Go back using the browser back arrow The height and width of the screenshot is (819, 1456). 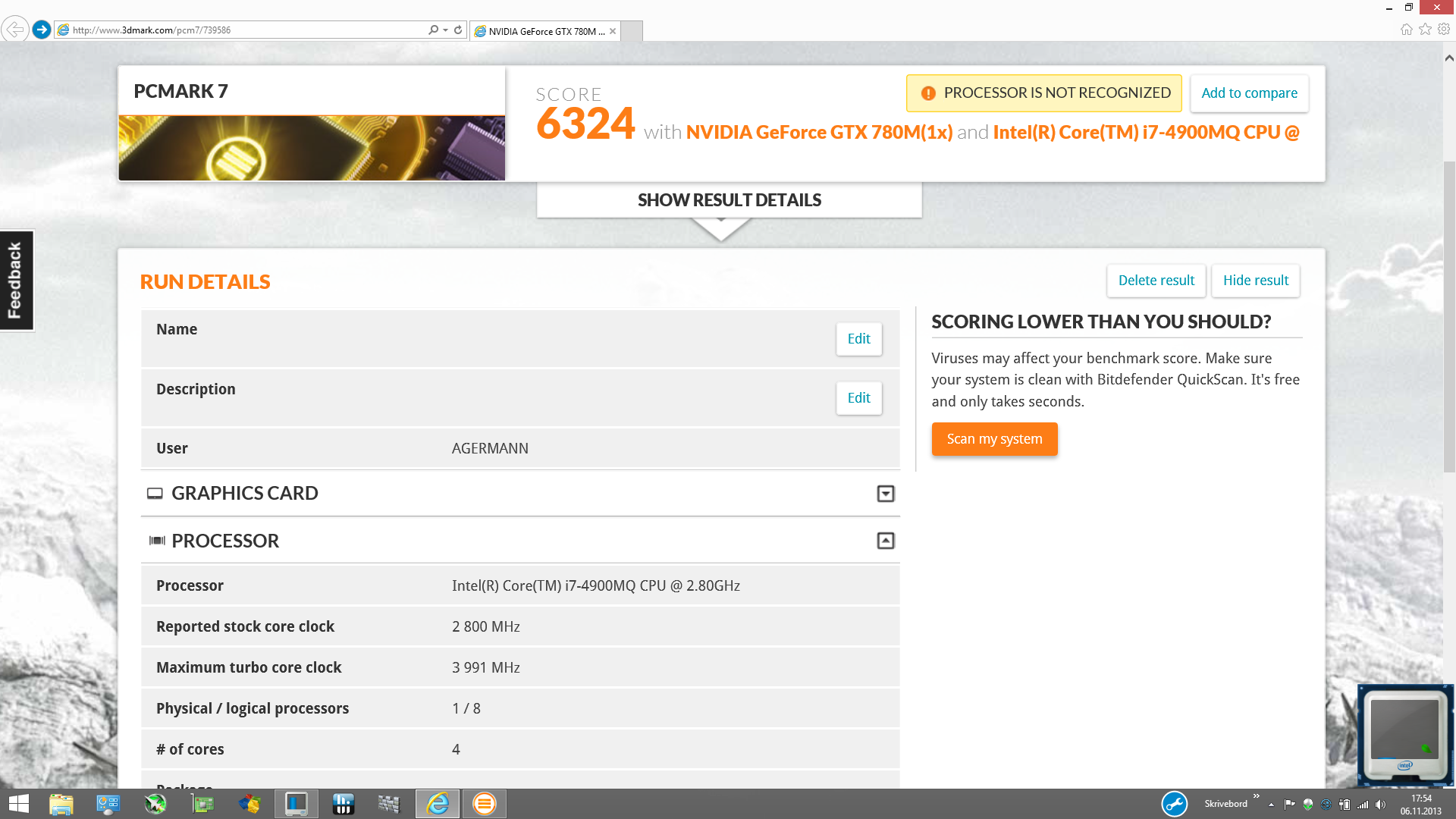pos(14,30)
